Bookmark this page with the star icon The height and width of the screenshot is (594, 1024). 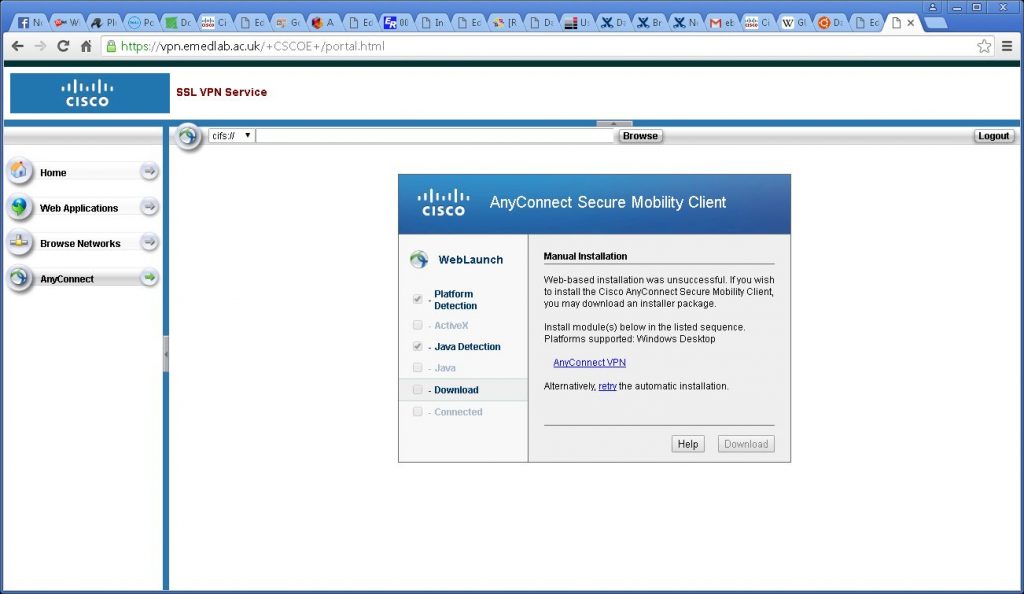984,46
